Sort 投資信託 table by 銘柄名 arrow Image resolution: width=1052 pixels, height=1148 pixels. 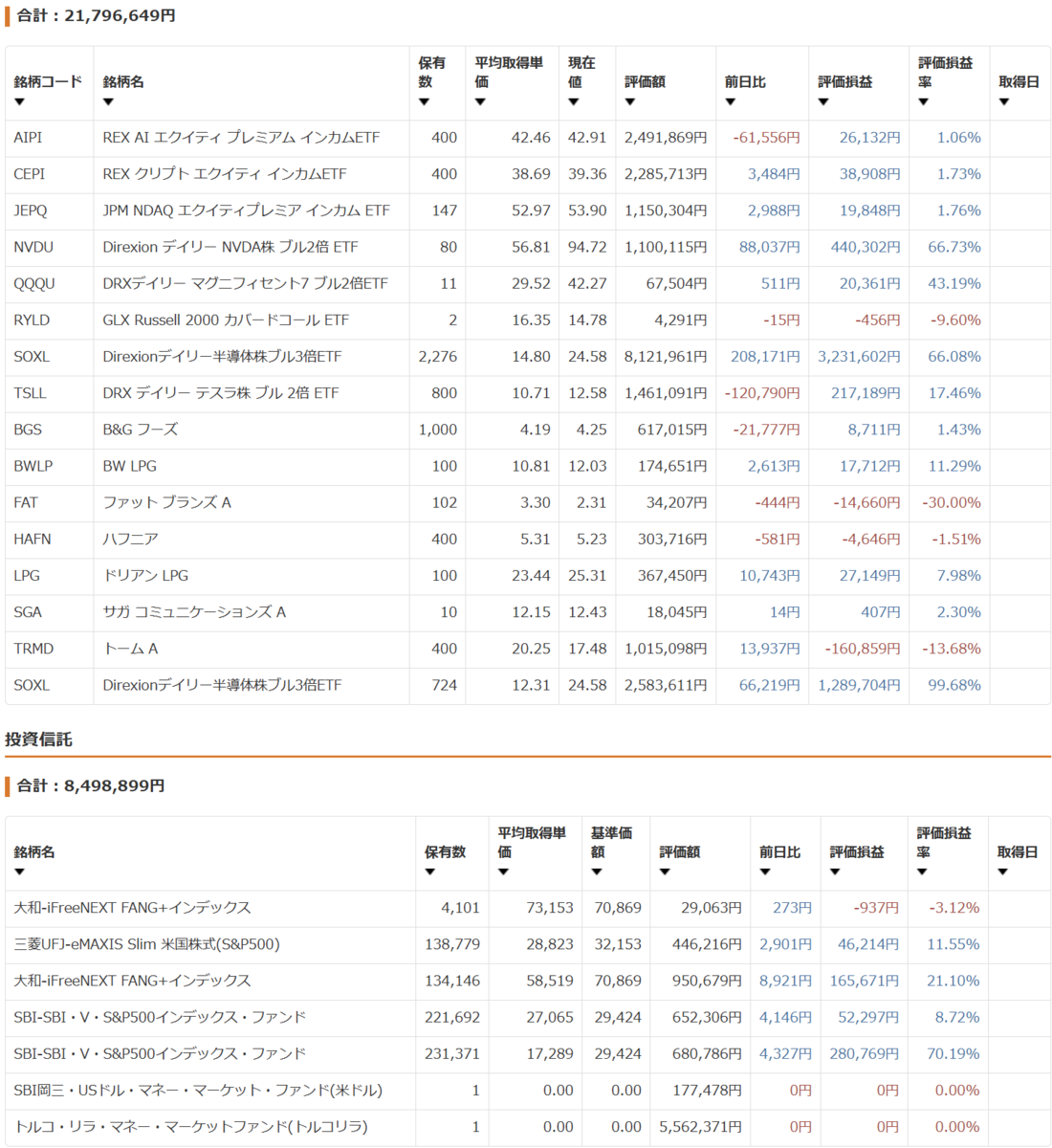coord(19,872)
